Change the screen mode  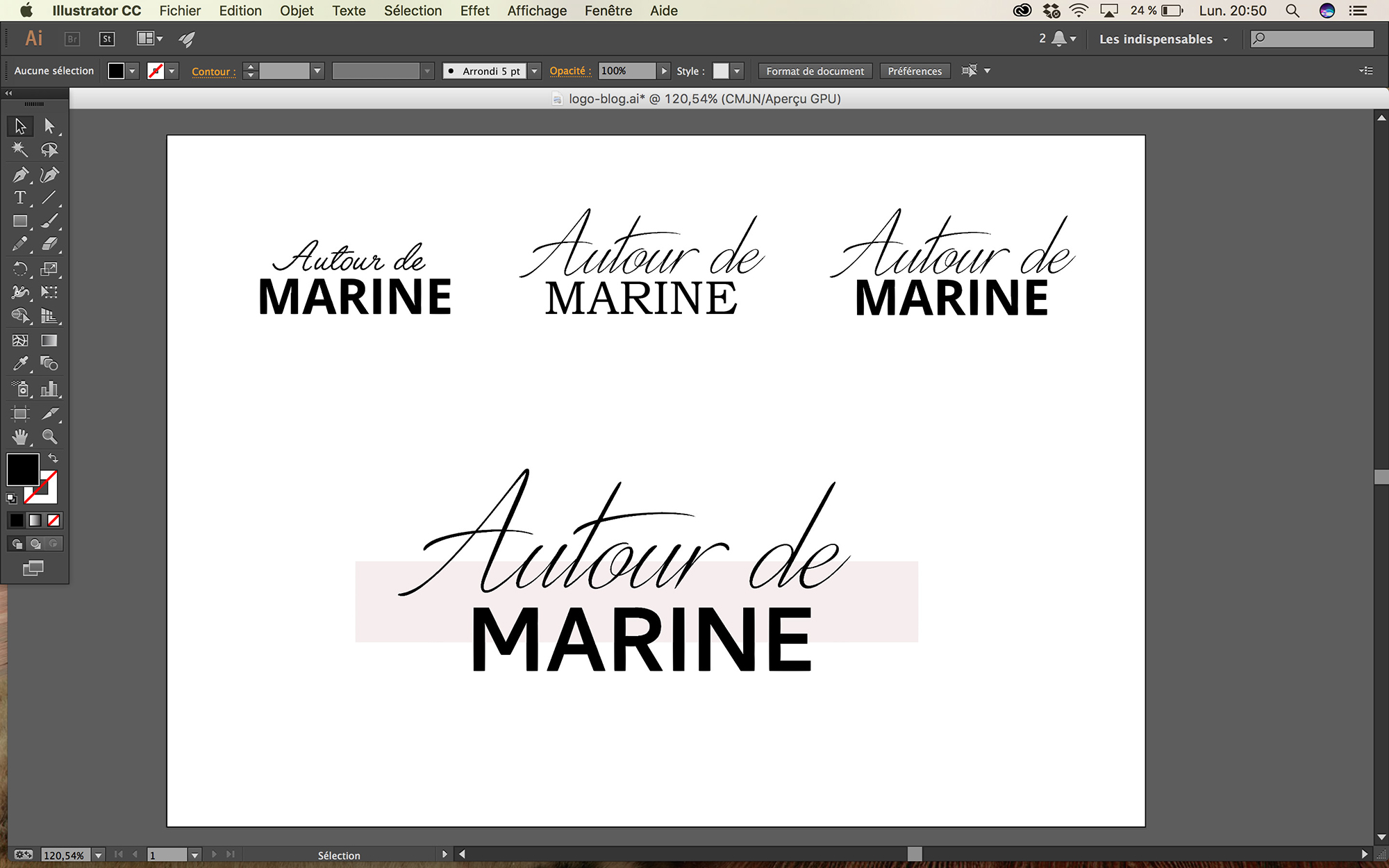pyautogui.click(x=33, y=569)
